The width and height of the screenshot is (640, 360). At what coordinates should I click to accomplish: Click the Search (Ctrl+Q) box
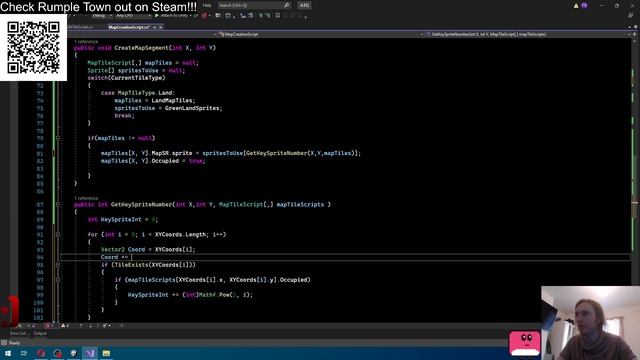(254, 5)
